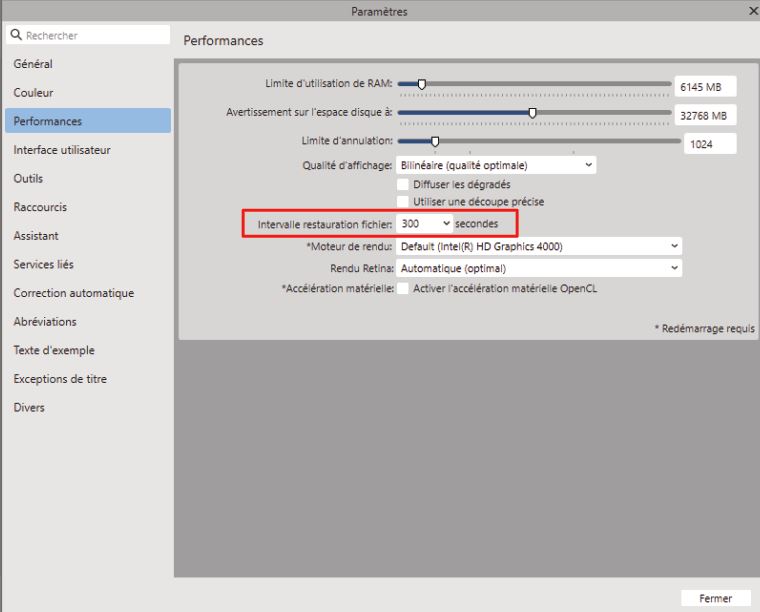
Task: Edit the 6145 MB RAM value
Action: coord(705,87)
